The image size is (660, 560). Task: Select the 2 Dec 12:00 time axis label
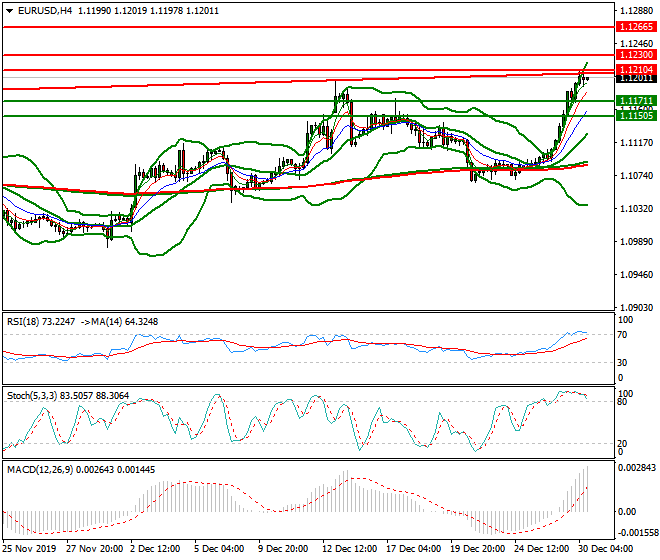[155, 549]
